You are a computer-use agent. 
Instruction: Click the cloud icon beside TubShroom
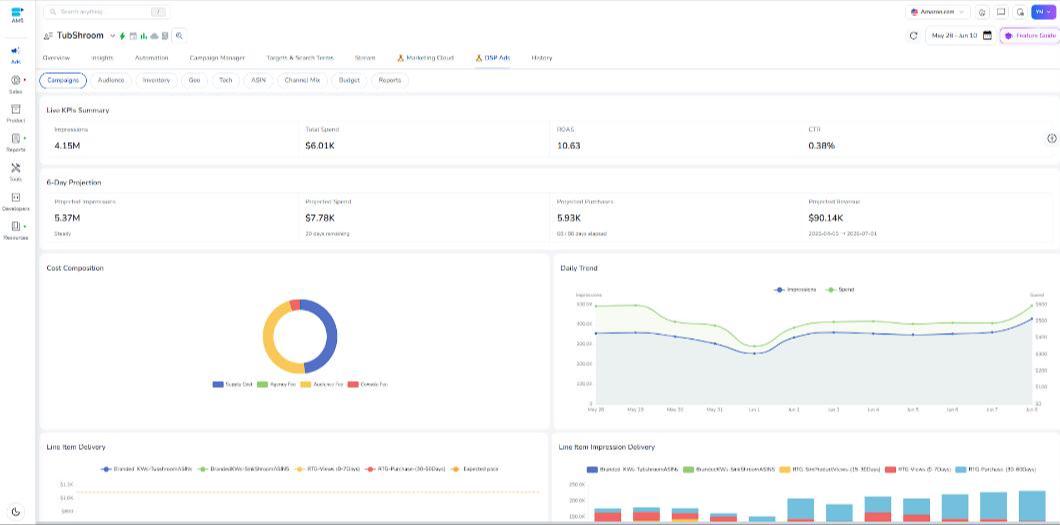tap(154, 36)
